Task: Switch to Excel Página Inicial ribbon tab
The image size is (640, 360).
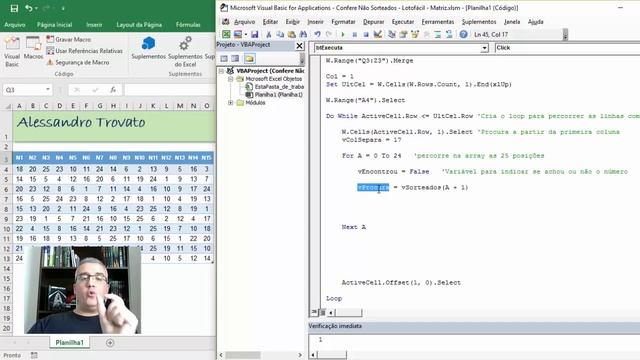Action: (x=54, y=24)
